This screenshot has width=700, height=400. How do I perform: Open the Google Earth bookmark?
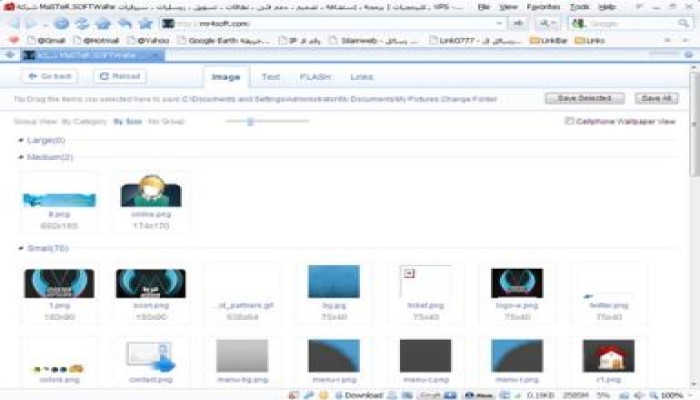pos(223,41)
